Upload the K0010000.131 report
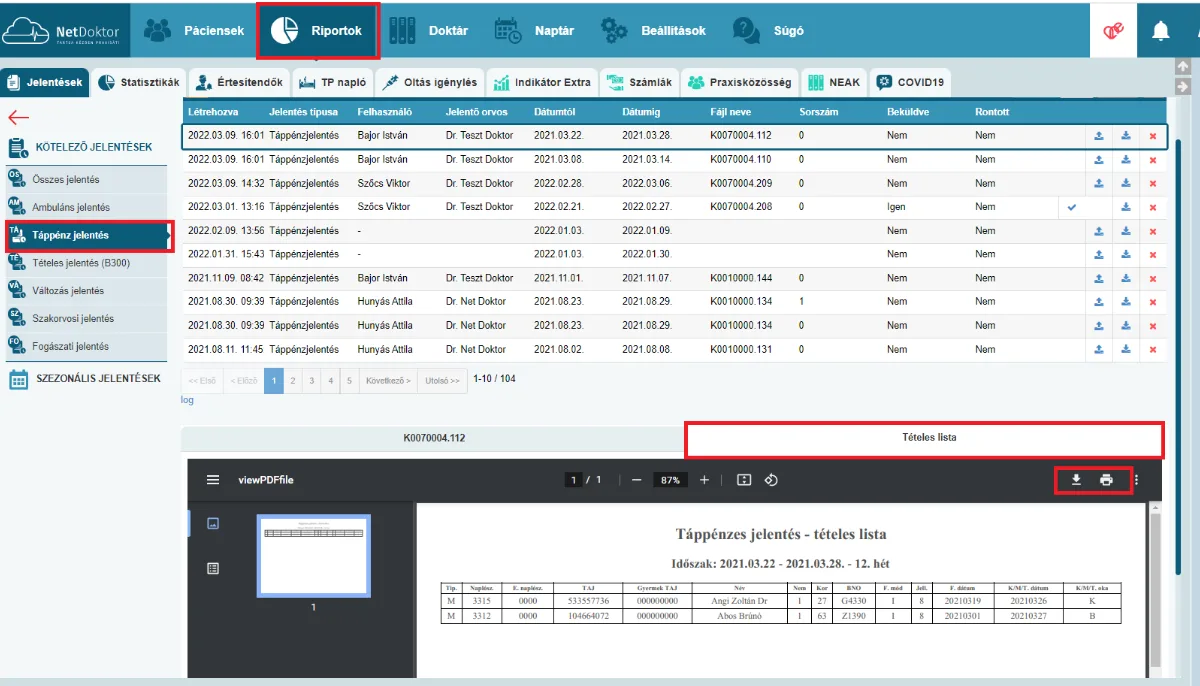 1099,349
